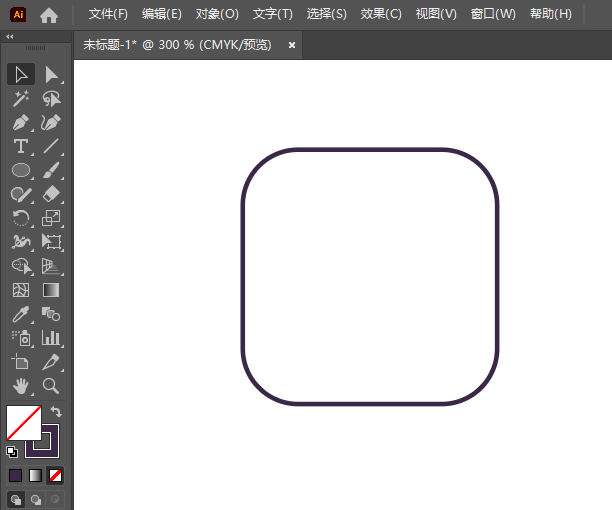Click the Home button
This screenshot has height=510, width=612.
(48, 14)
